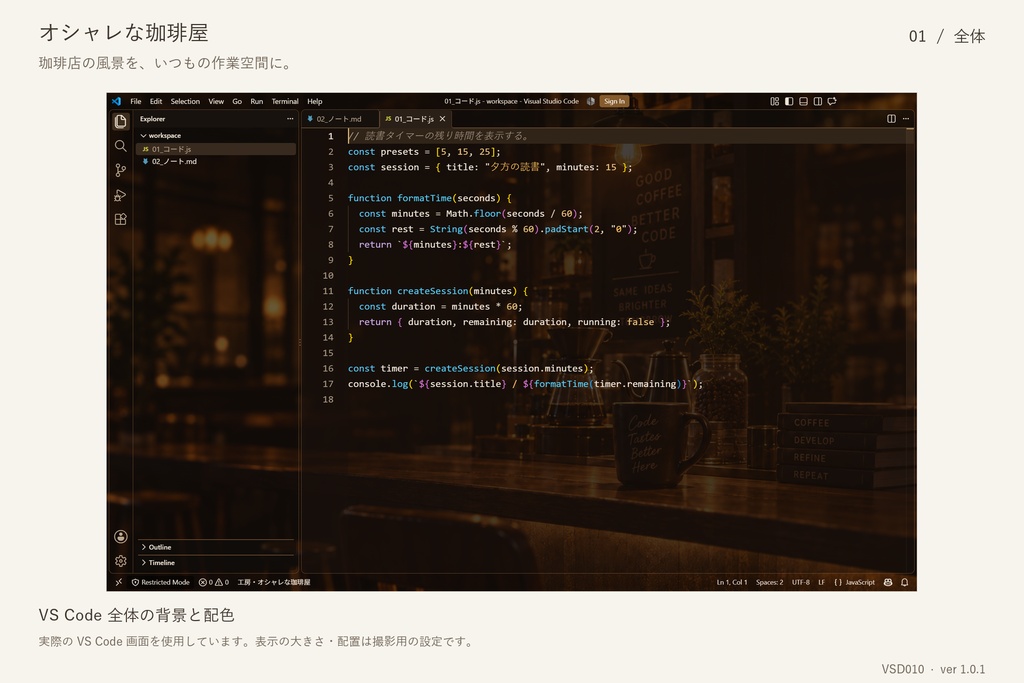Open the View menu

click(x=216, y=101)
